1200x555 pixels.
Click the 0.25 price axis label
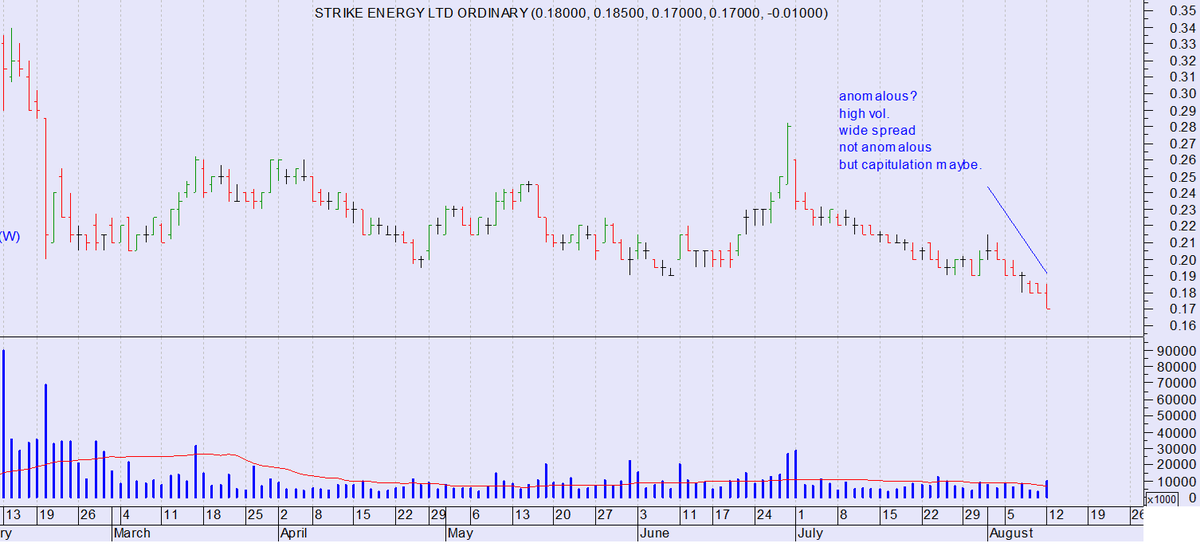point(1181,177)
